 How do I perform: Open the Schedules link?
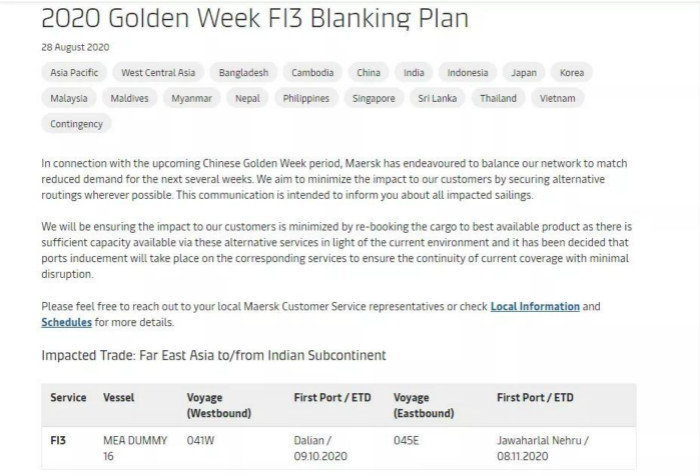pyautogui.click(x=67, y=322)
